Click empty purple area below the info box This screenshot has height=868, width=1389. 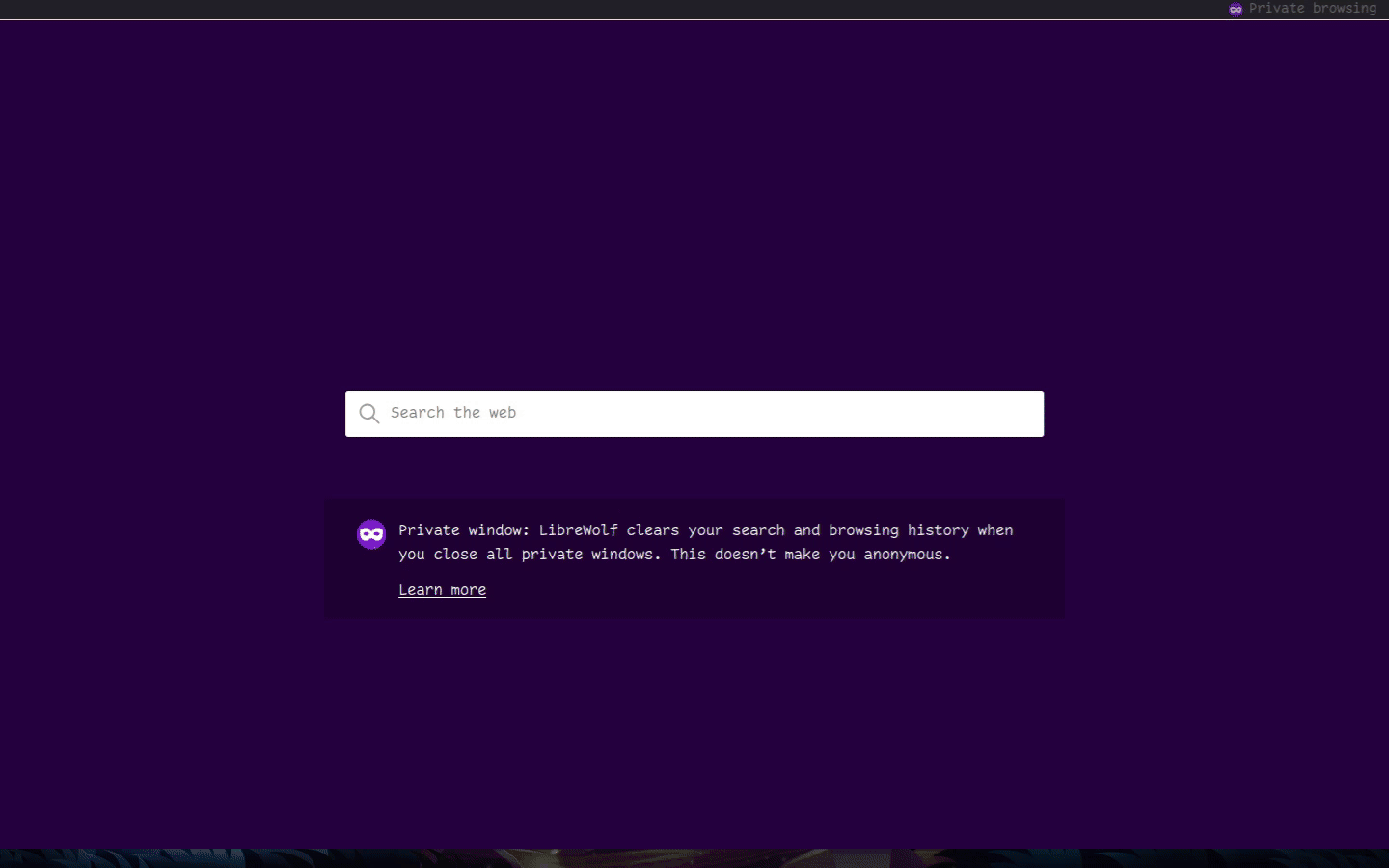tap(694, 733)
